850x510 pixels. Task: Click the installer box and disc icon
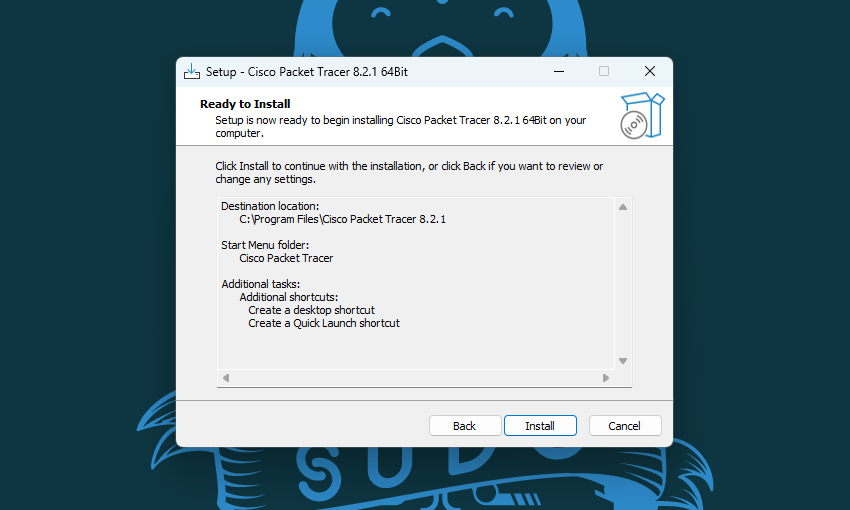tap(642, 115)
